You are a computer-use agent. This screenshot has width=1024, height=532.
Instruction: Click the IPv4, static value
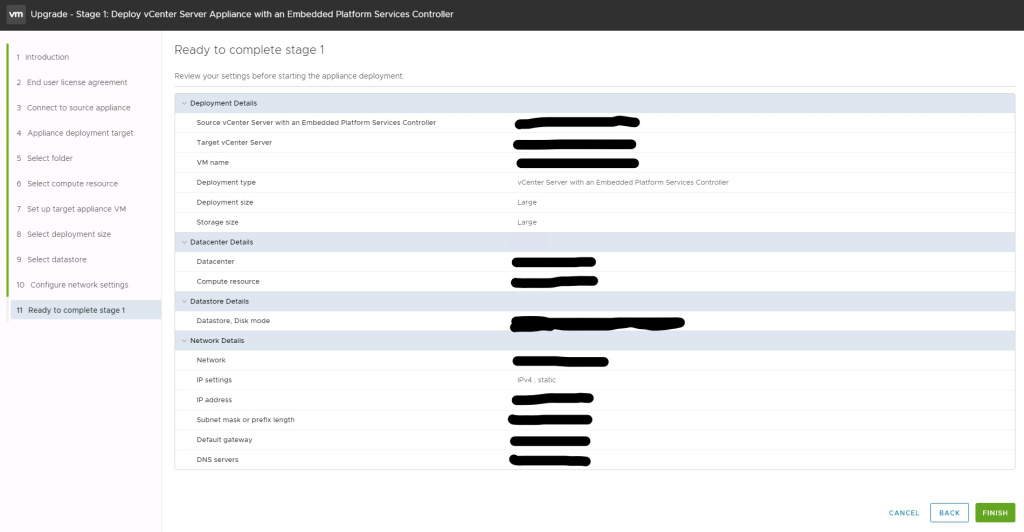click(537, 380)
